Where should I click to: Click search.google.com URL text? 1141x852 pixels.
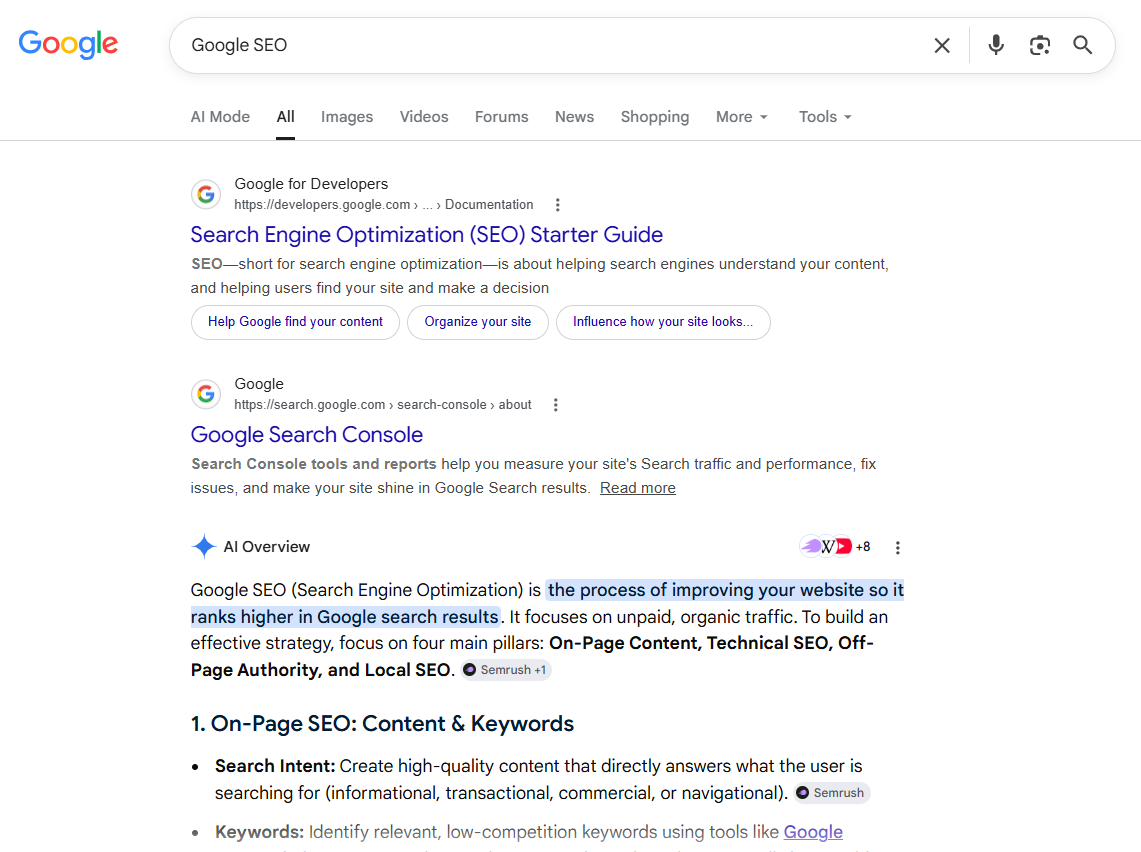(383, 405)
